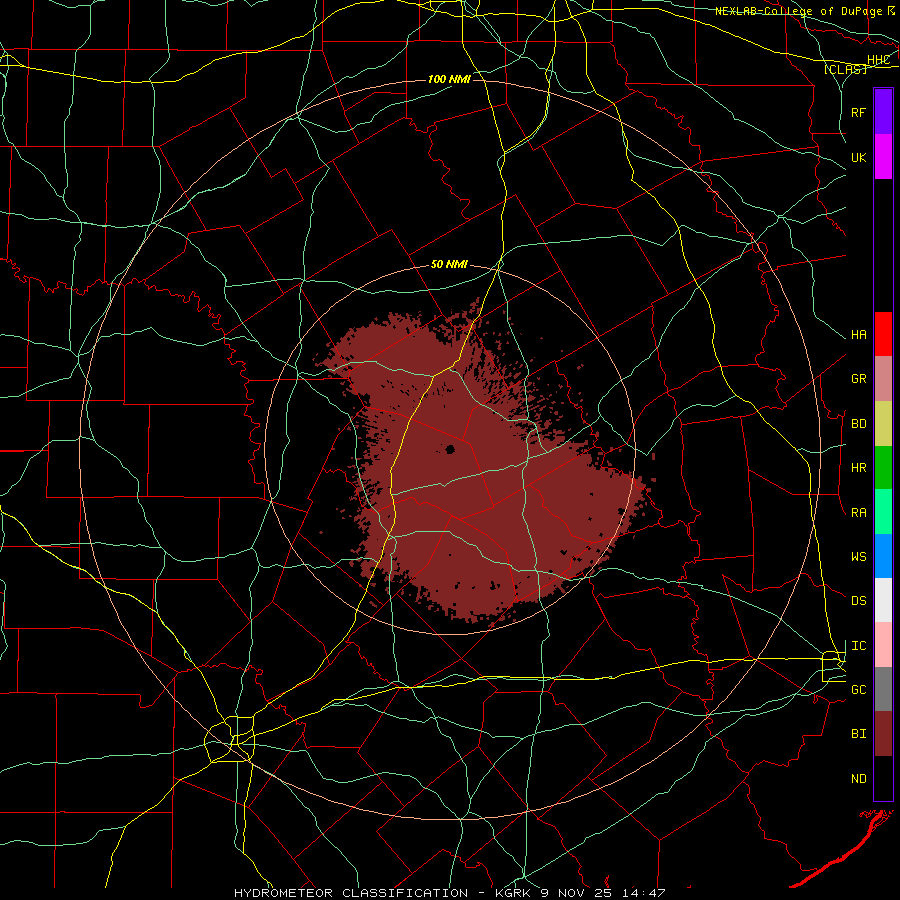Click the ND black legend swatch

tap(883, 778)
